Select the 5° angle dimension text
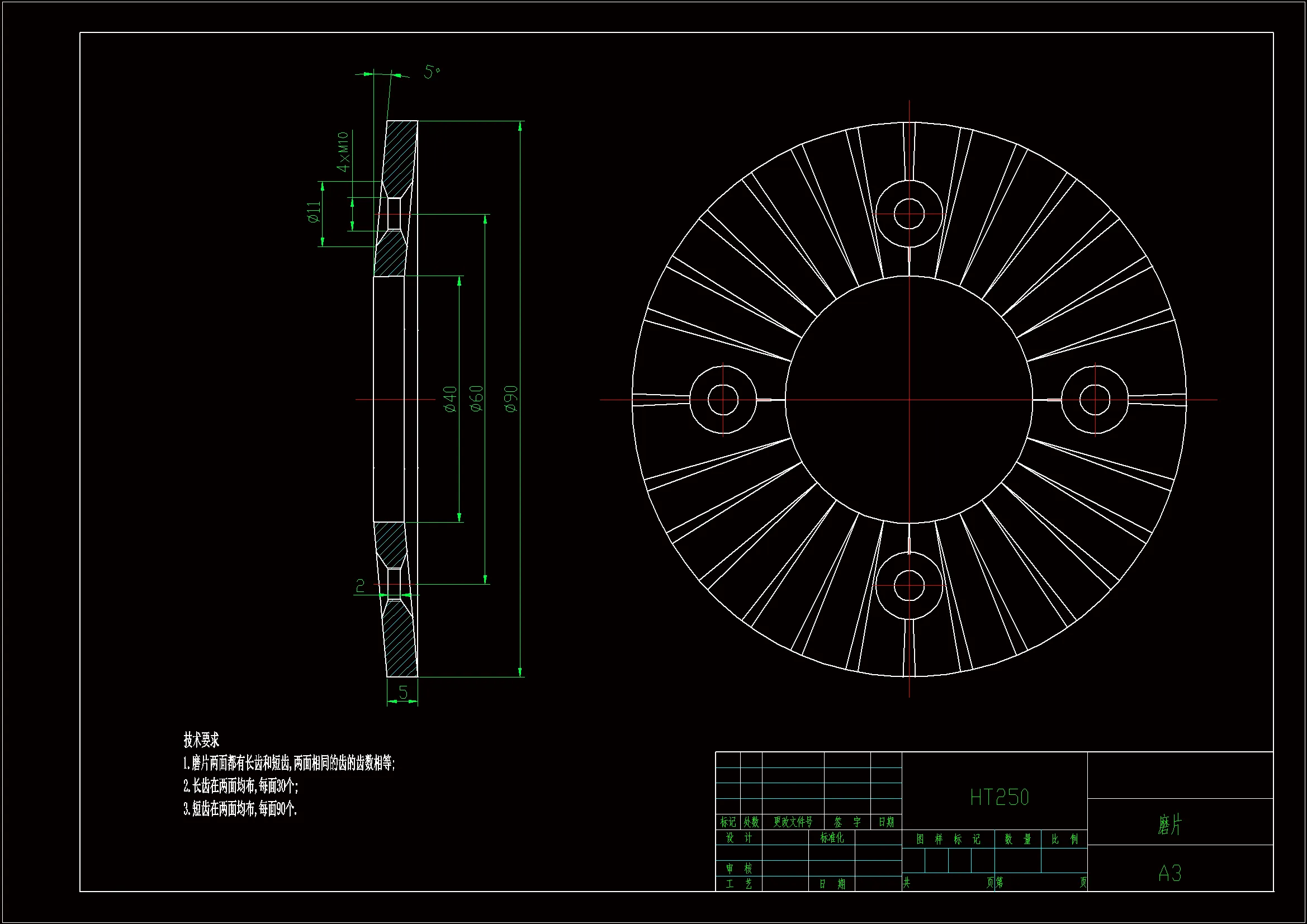Viewport: 1307px width, 924px height. [432, 72]
